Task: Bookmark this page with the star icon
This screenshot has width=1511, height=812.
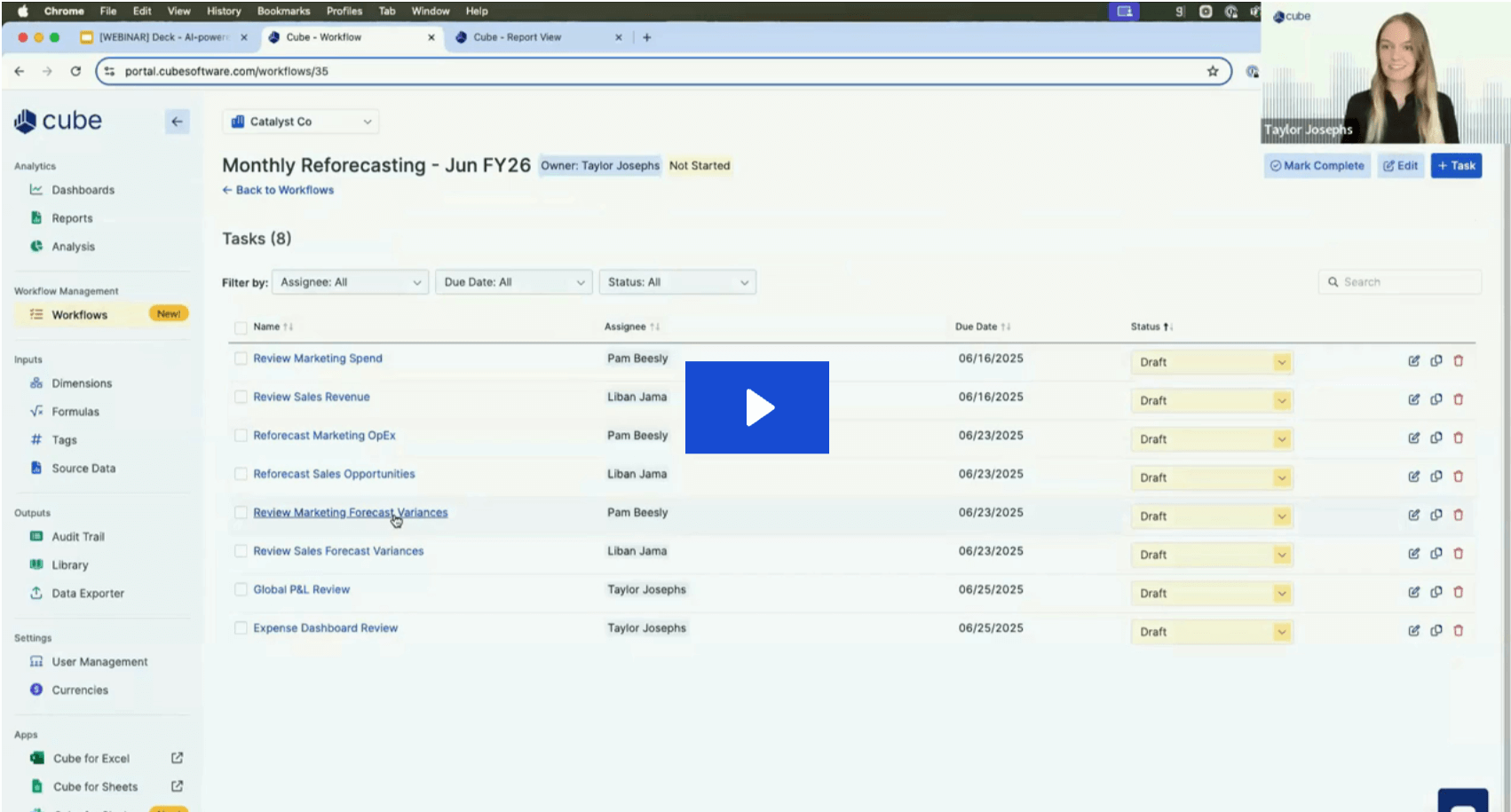Action: coord(1212,71)
